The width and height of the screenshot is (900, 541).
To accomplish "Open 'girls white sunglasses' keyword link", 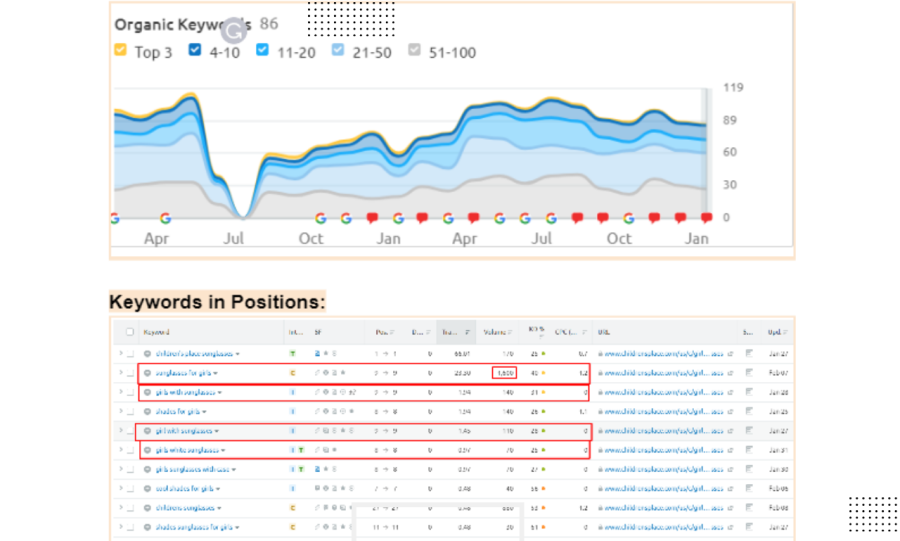I will [x=187, y=450].
